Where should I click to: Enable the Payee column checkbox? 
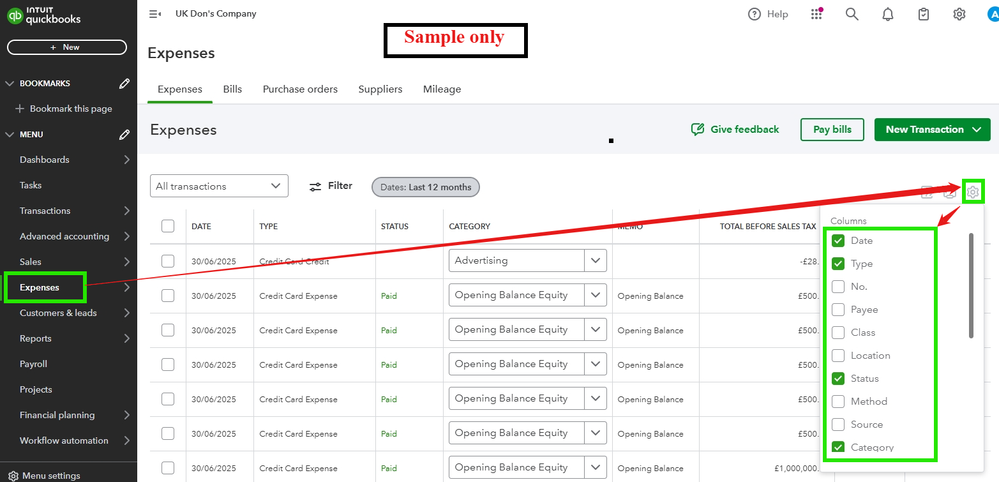(x=838, y=309)
